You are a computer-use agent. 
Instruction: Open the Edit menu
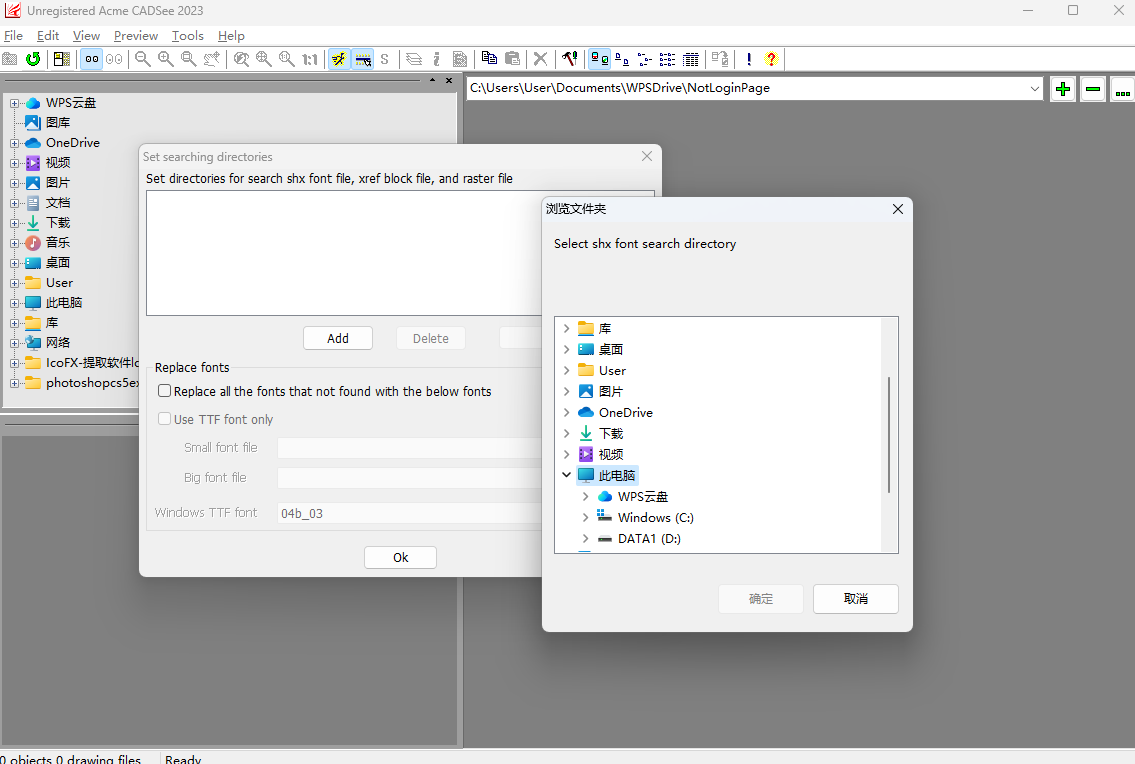48,35
